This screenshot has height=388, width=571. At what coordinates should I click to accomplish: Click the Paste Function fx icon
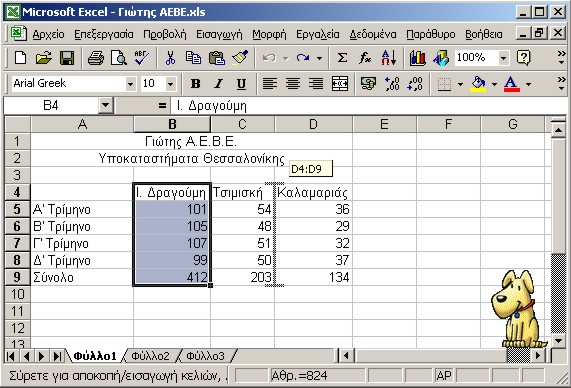(x=365, y=58)
